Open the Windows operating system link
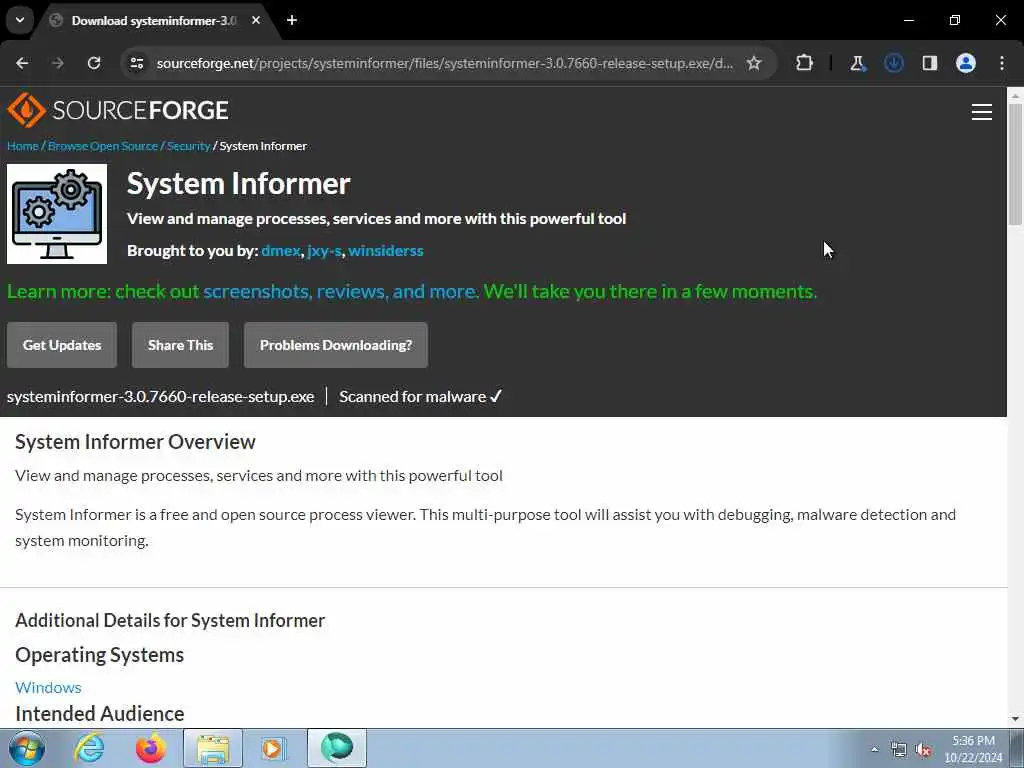This screenshot has width=1024, height=768. (x=48, y=688)
